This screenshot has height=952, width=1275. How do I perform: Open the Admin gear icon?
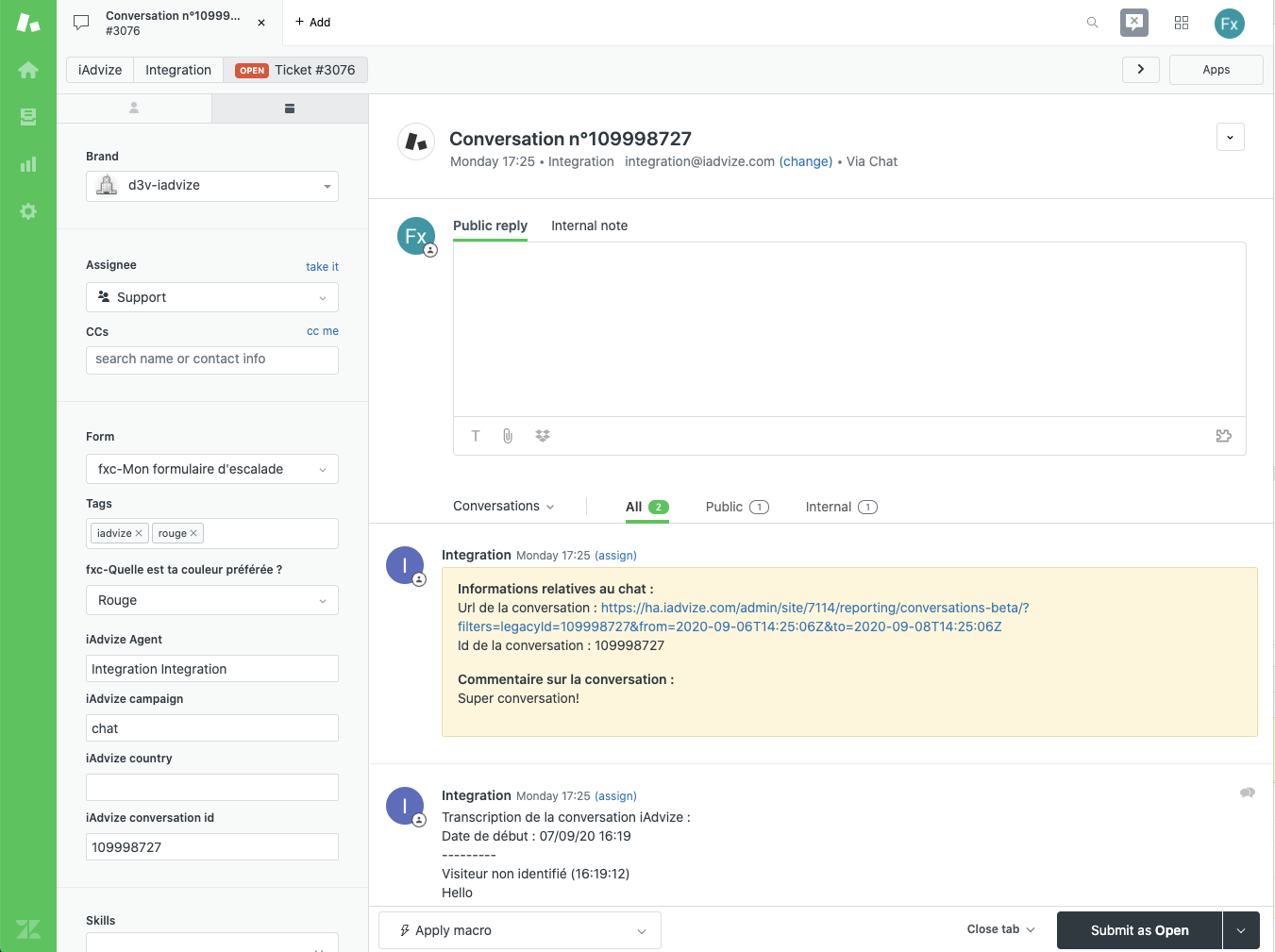coord(28,211)
